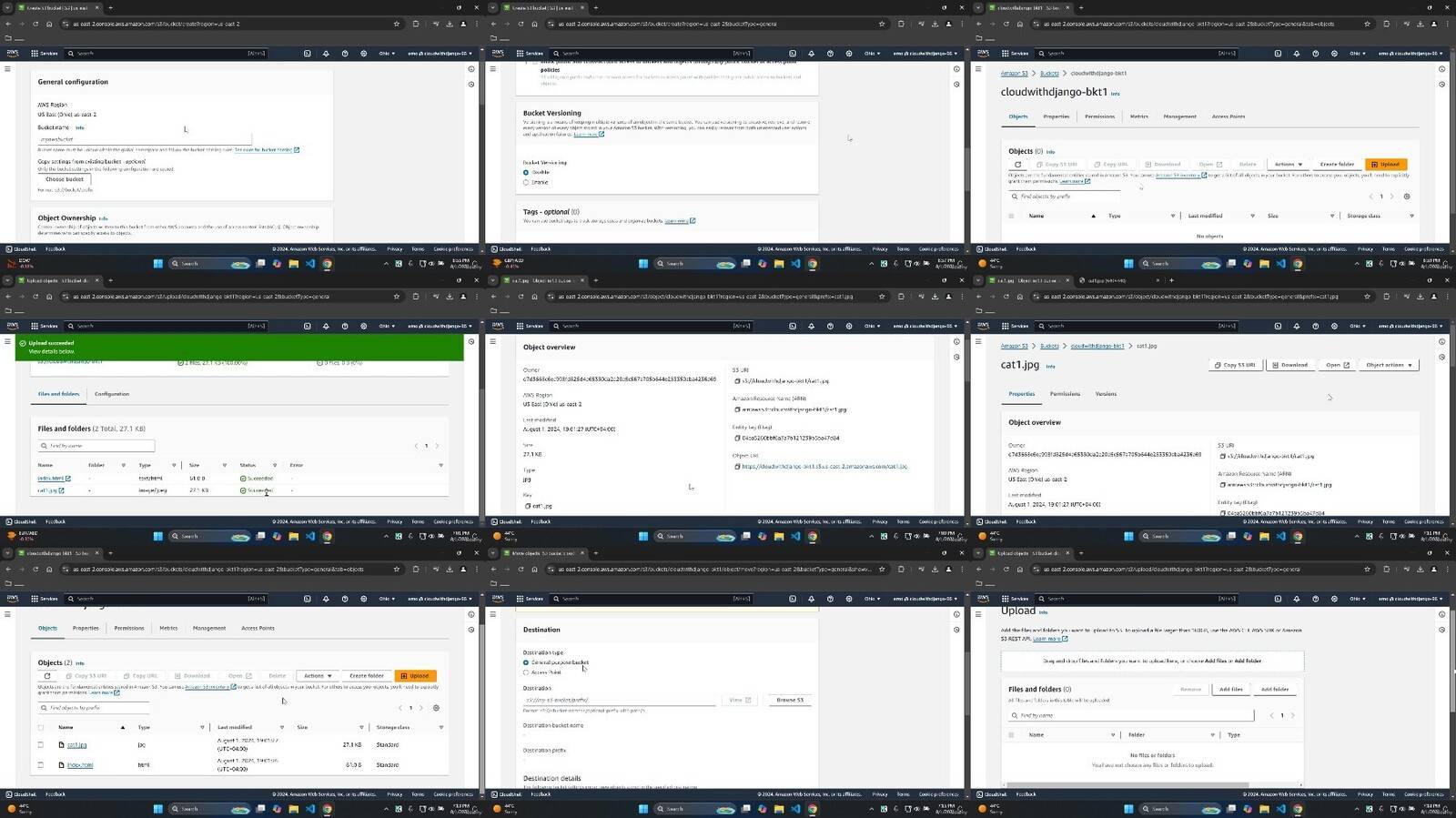
Task: Click Create folder in Objects (2) window
Action: 366,676
